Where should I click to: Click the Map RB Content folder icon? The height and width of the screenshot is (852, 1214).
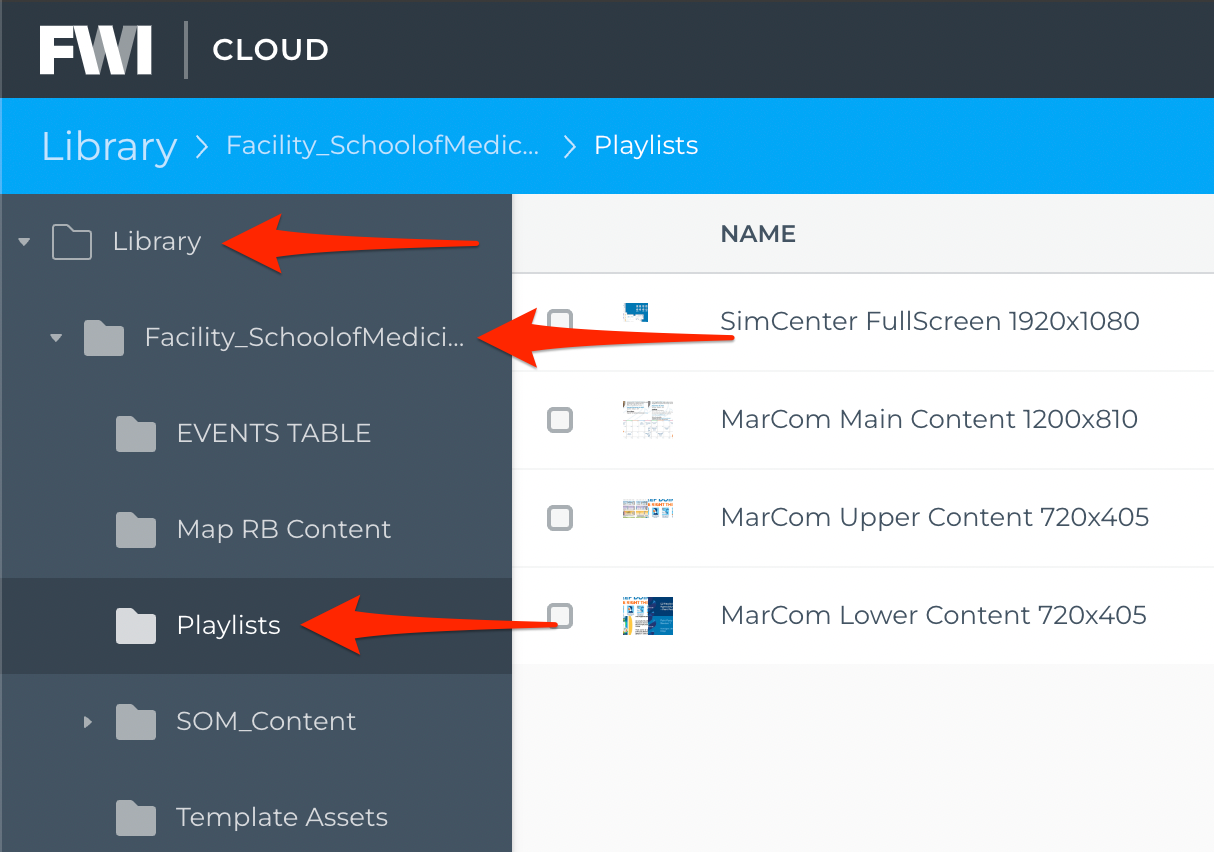pyautogui.click(x=136, y=530)
